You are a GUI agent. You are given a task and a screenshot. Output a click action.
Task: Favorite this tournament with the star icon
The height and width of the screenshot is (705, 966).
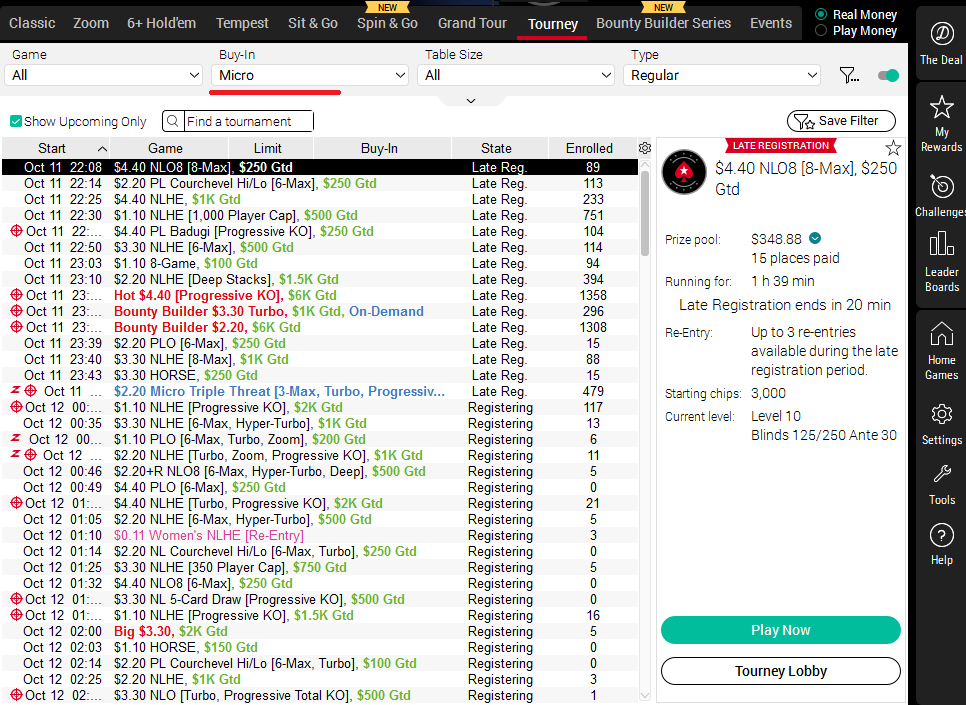(x=893, y=148)
